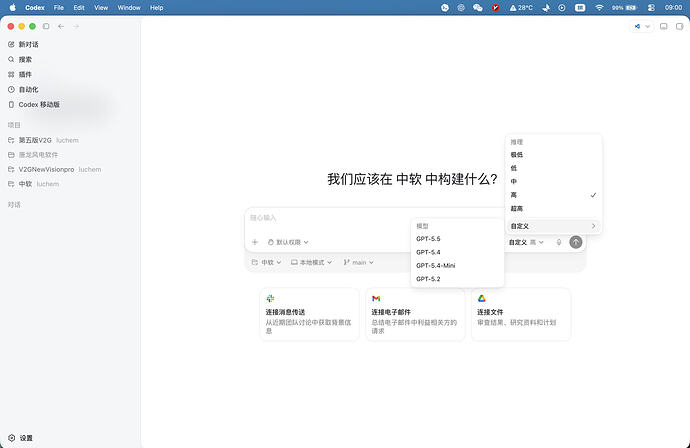The image size is (690, 448).
Task: Click the battery 99% indicator
Action: click(x=624, y=7)
